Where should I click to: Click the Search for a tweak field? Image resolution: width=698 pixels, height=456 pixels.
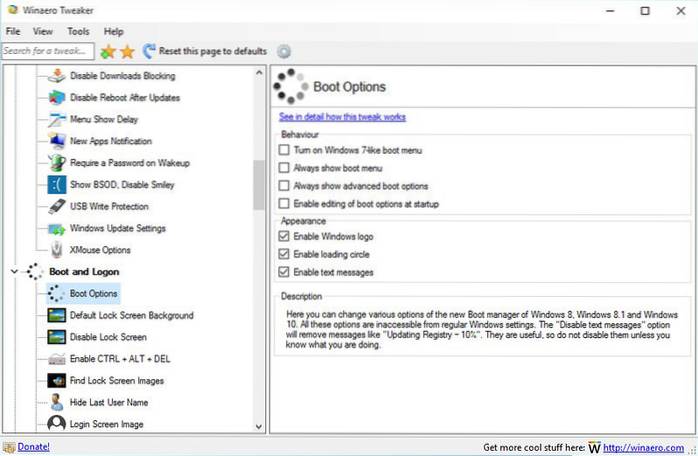[47, 51]
